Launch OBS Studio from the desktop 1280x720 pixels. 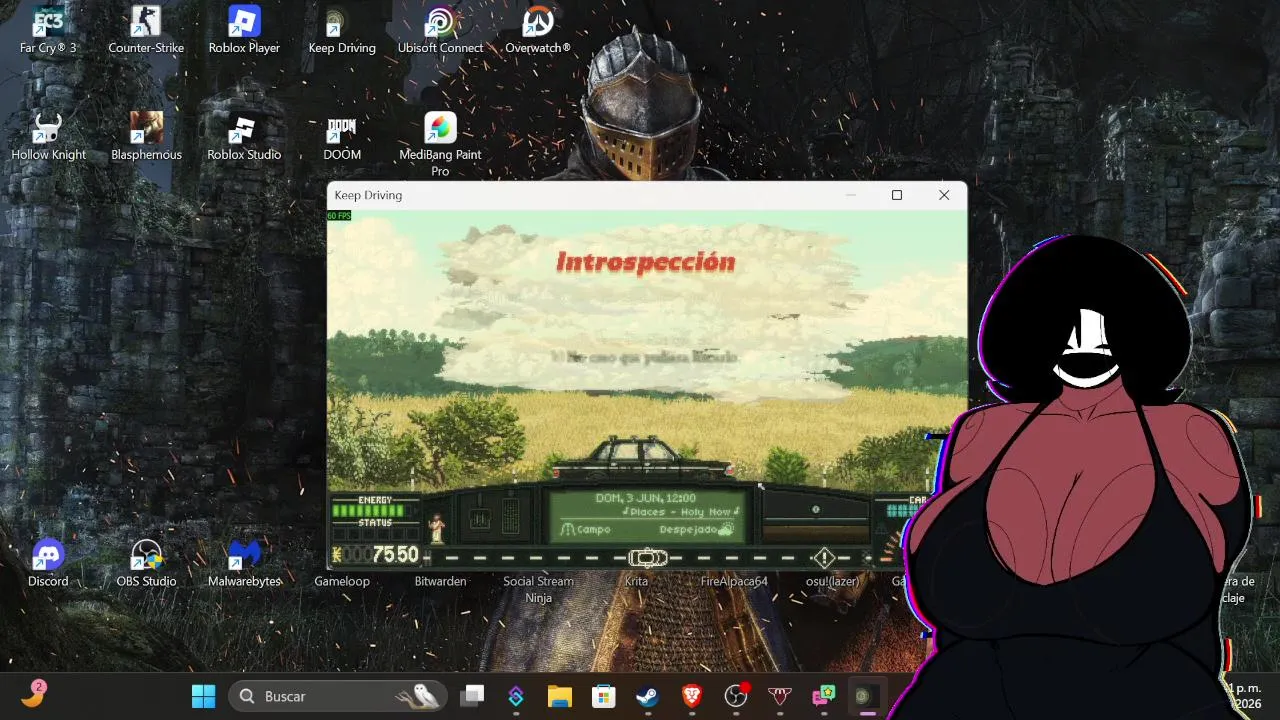click(146, 563)
